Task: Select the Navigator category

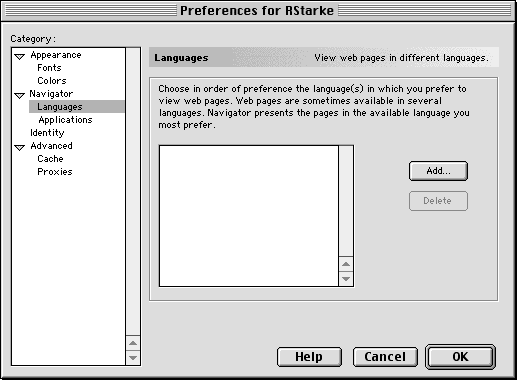Action: coord(51,94)
